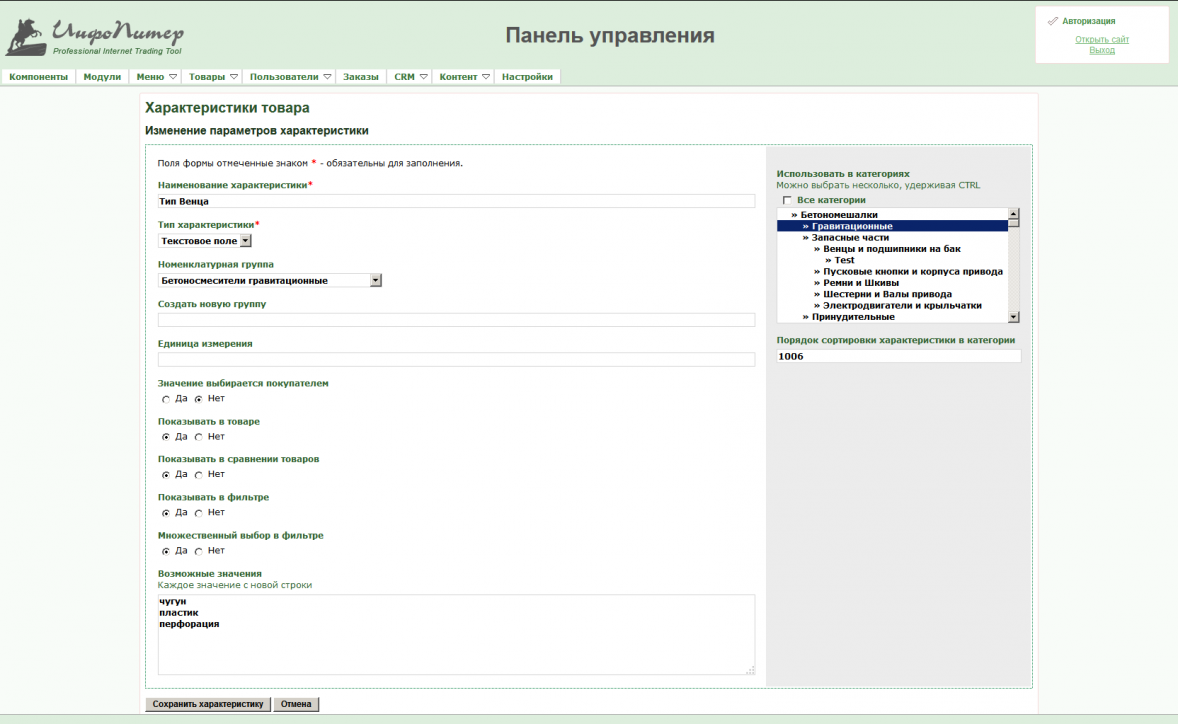Open Контент dropdown arrow

(486, 77)
